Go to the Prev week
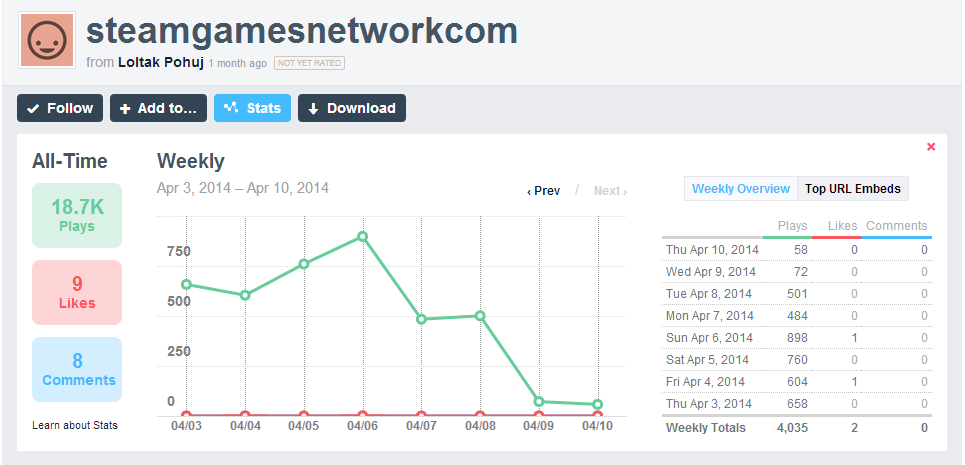This screenshot has width=965, height=465. tap(543, 191)
